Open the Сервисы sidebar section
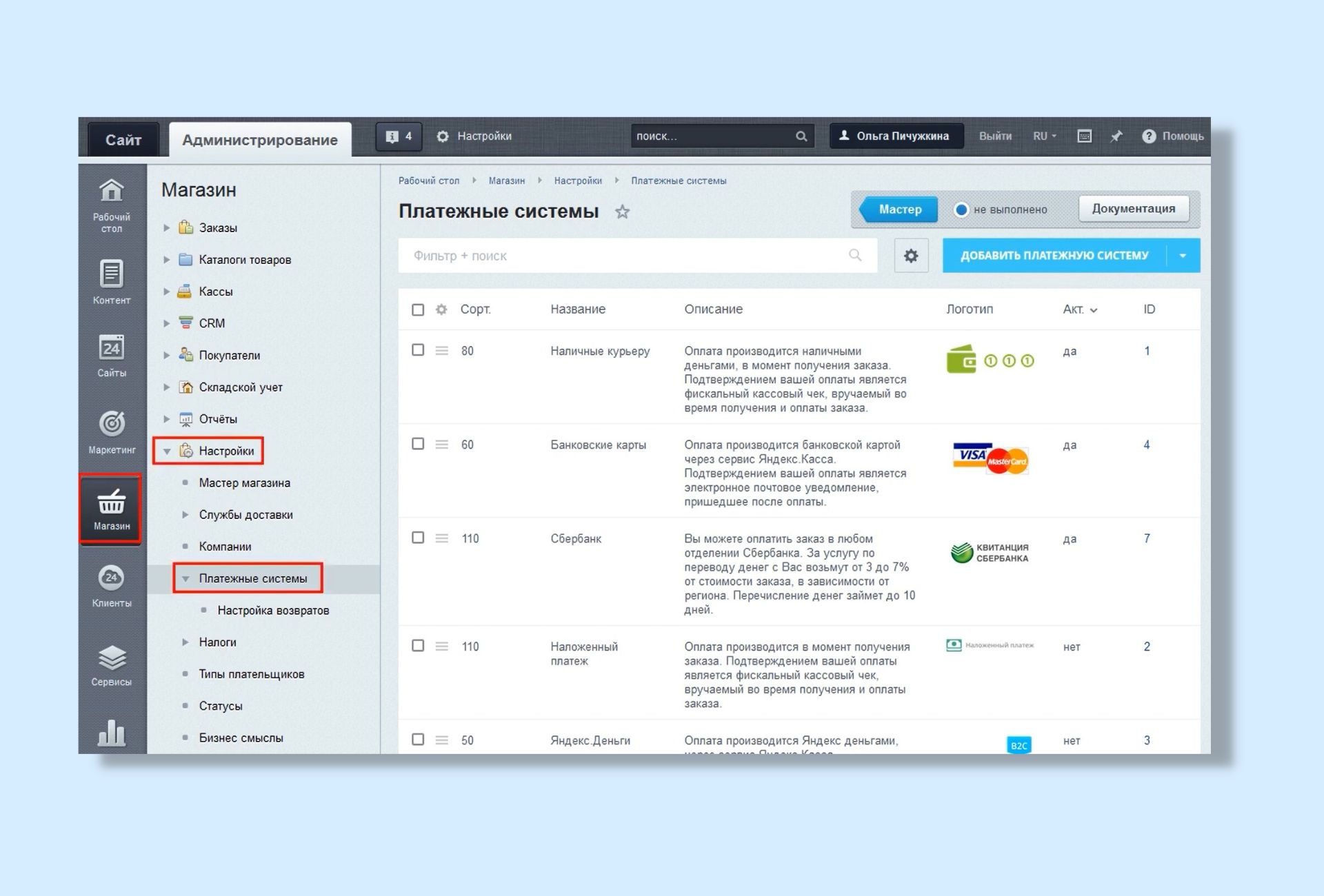The image size is (1324, 896). point(112,665)
